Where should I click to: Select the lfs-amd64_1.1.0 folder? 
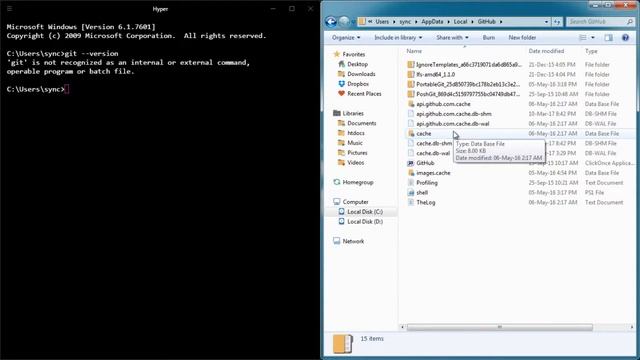[431, 74]
